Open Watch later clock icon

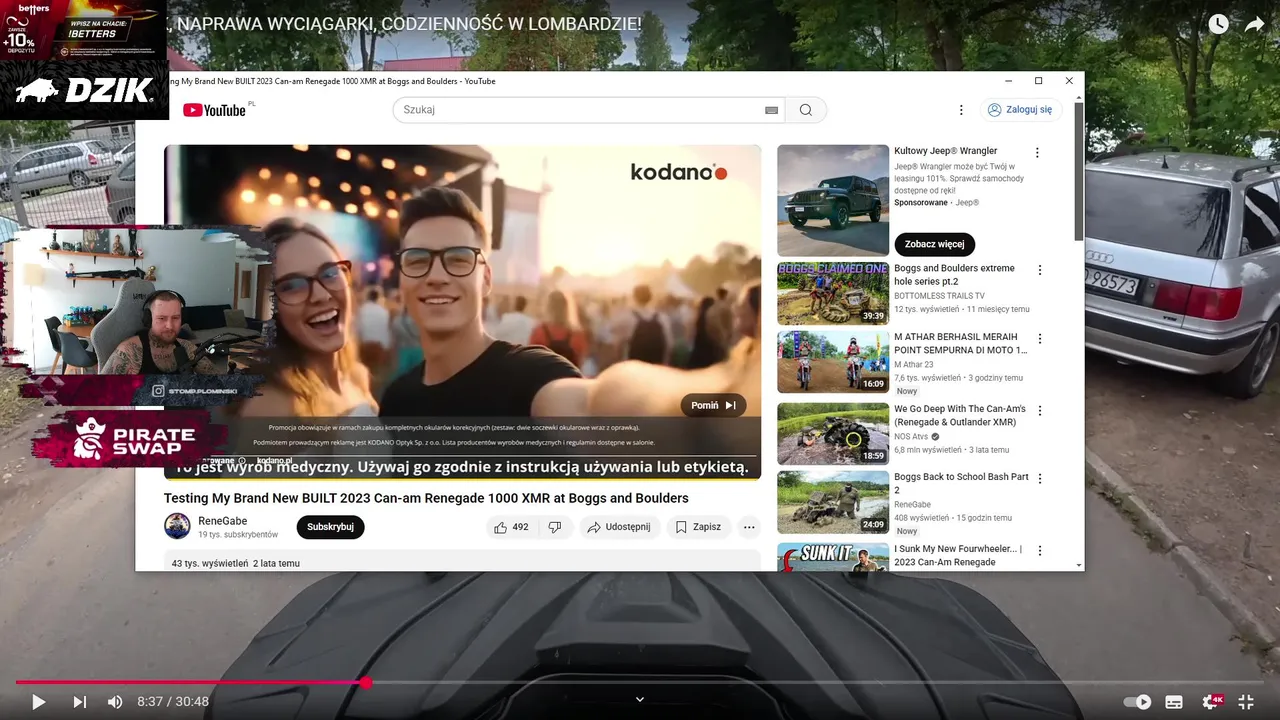(1218, 24)
